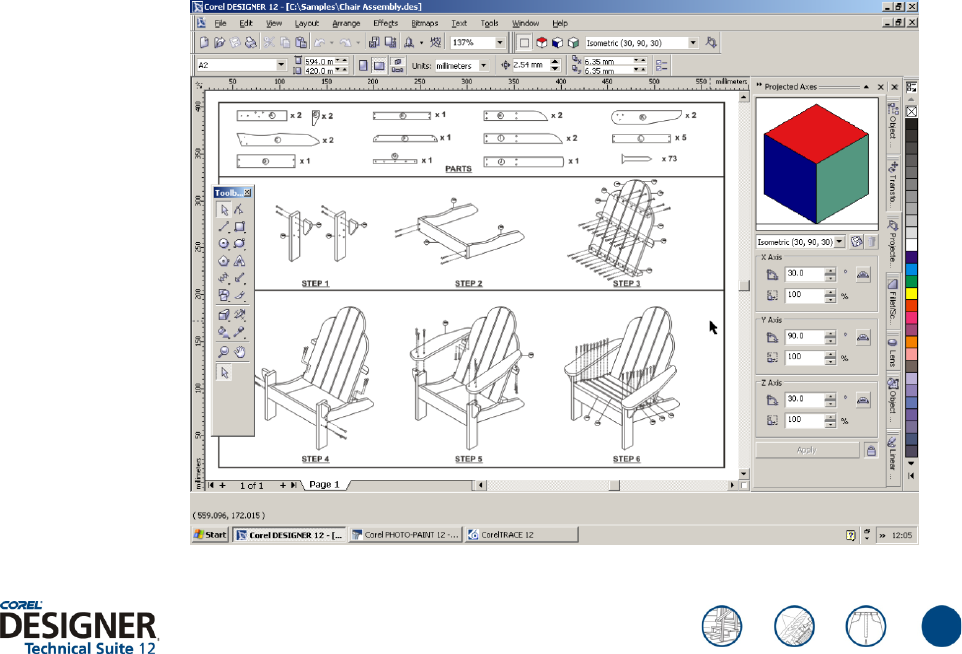Screen dimensions: 962x654
Task: Select the Rectangle tool in toolbox
Action: coord(239,227)
